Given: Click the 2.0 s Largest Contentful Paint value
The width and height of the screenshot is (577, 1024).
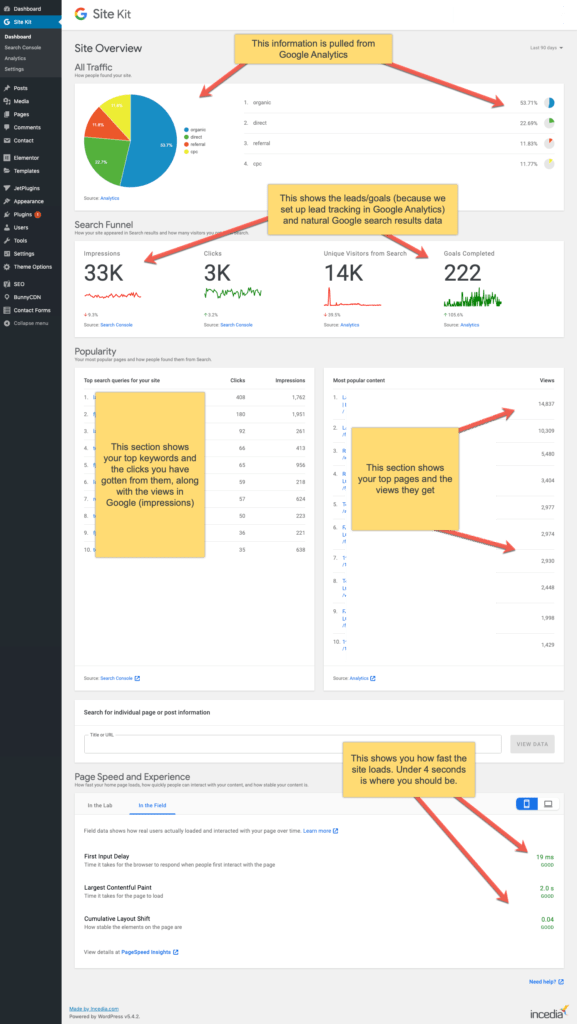Looking at the screenshot, I should tap(546, 888).
